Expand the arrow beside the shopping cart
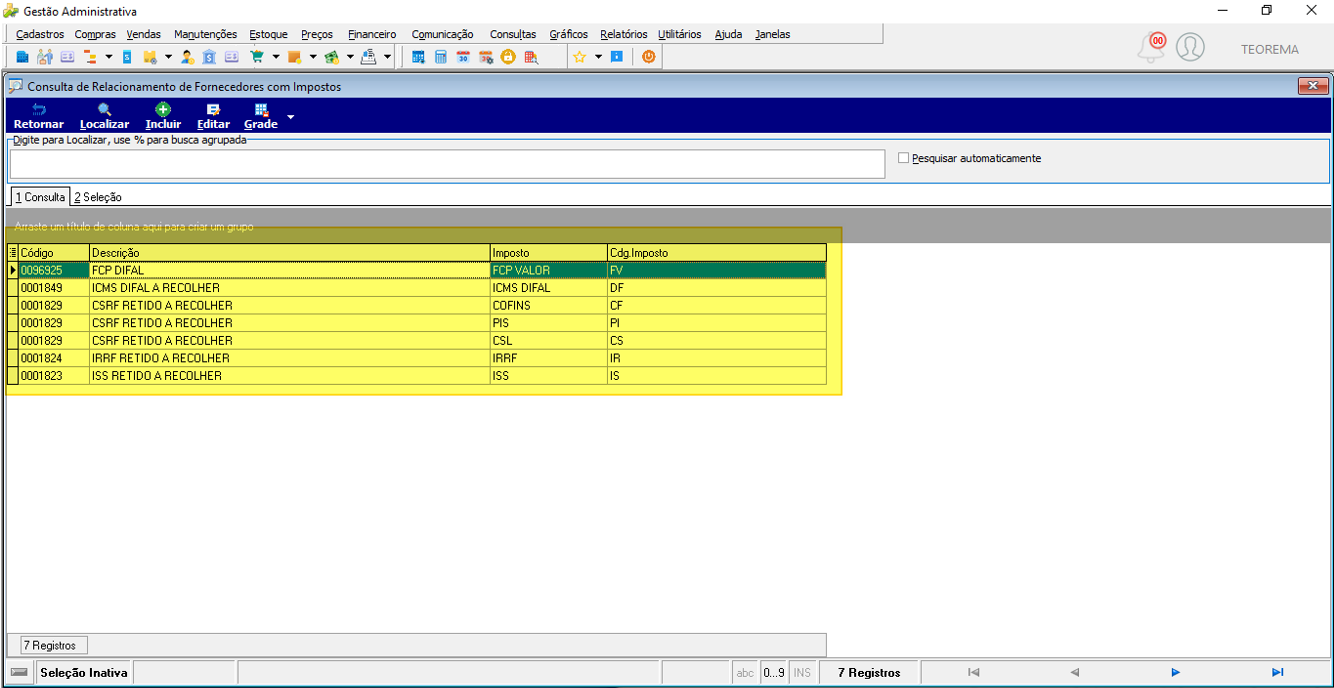Screen dimensions: 1334x688 (x=275, y=57)
